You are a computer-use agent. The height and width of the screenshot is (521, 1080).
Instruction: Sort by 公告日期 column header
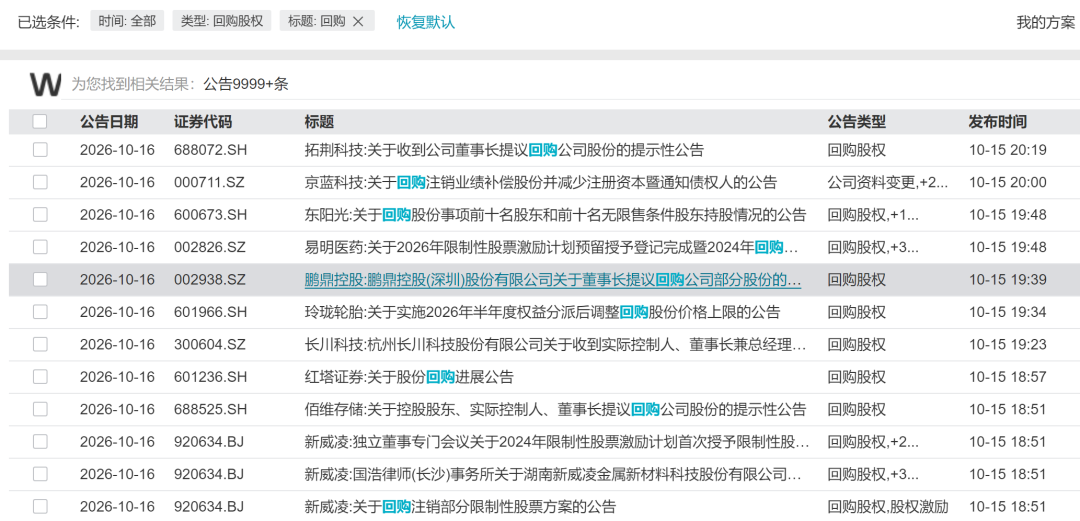click(x=109, y=122)
